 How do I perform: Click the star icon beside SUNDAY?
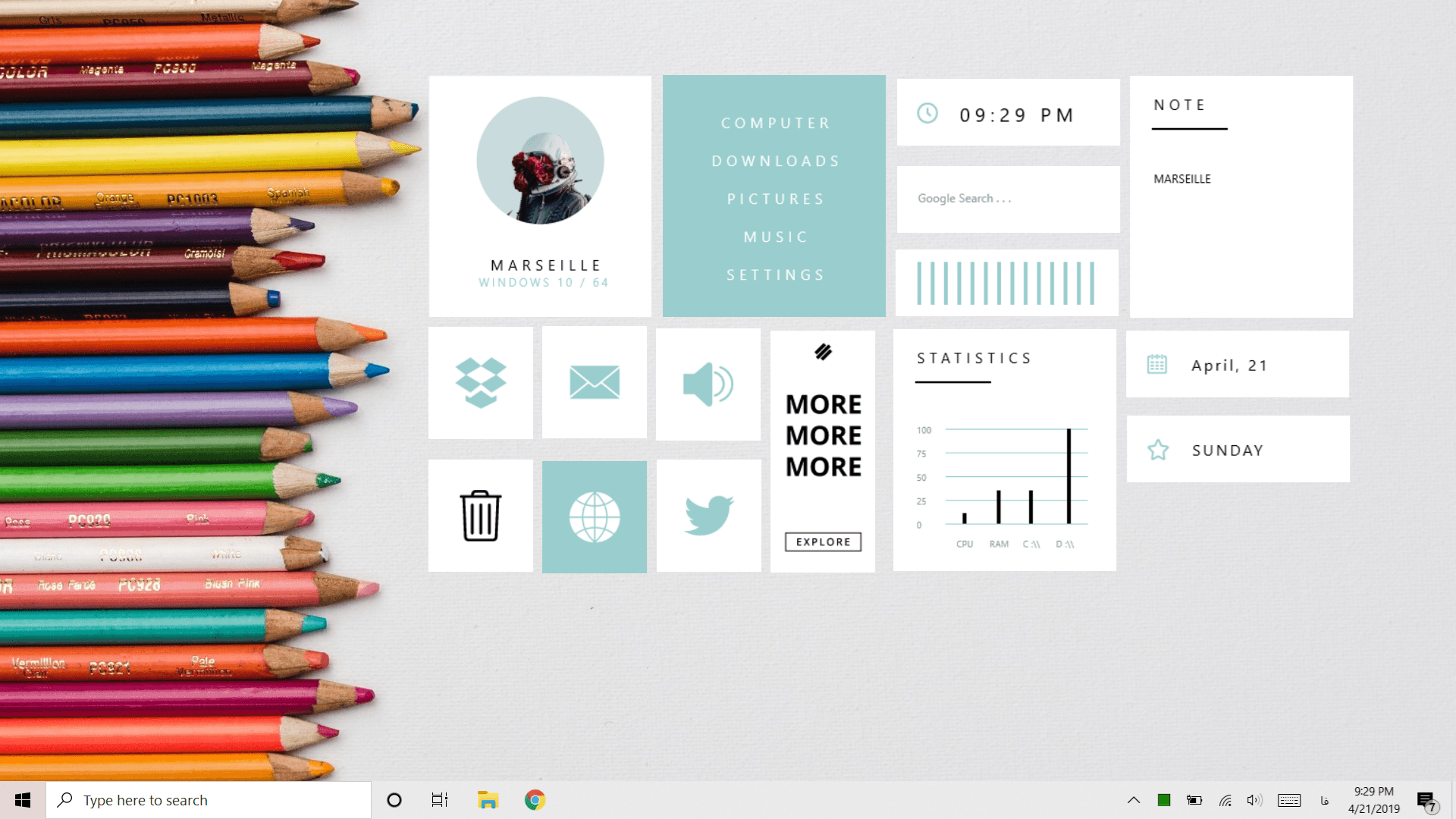pyautogui.click(x=1158, y=450)
